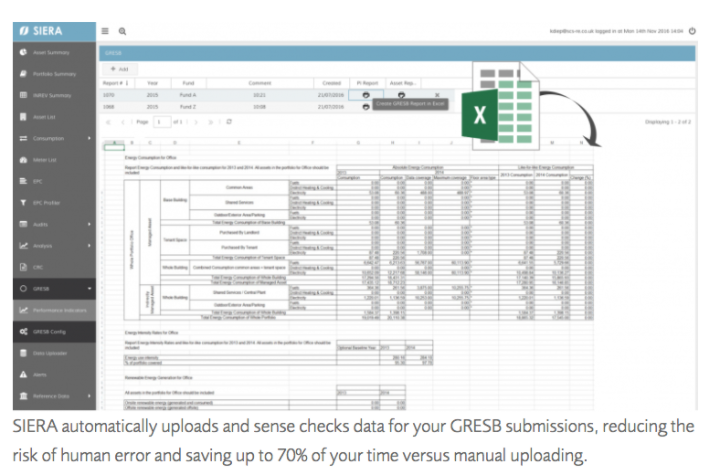
Task: Expand the Reference Data submenu arrow
Action: click(89, 396)
